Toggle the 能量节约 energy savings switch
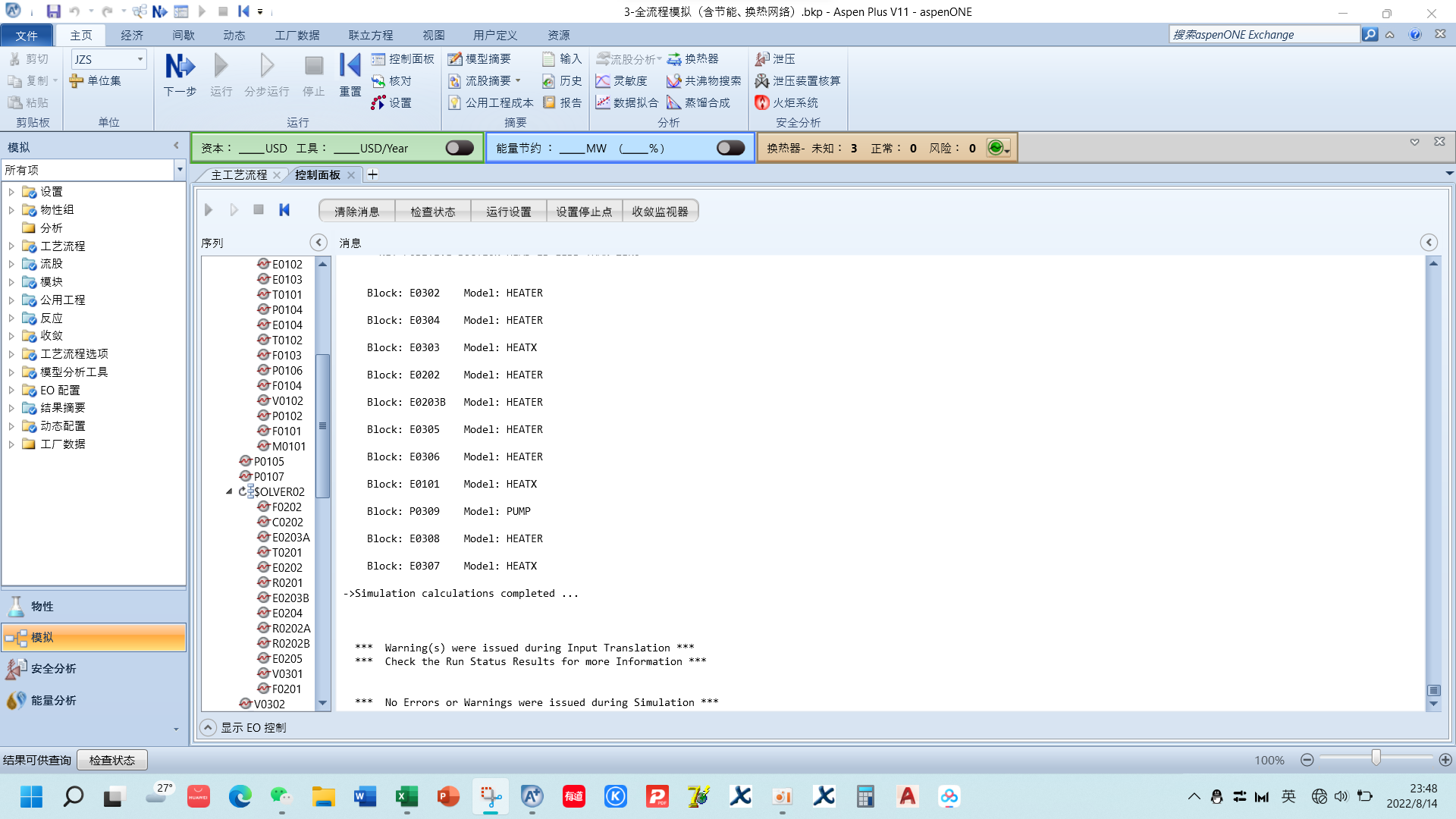The height and width of the screenshot is (819, 1456). point(730,148)
